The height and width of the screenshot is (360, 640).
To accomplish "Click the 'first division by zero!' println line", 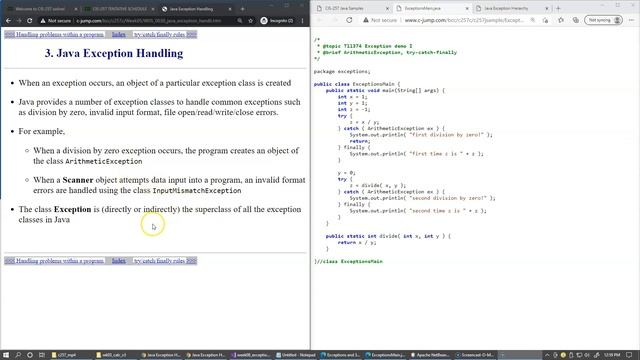I will 421,135.
